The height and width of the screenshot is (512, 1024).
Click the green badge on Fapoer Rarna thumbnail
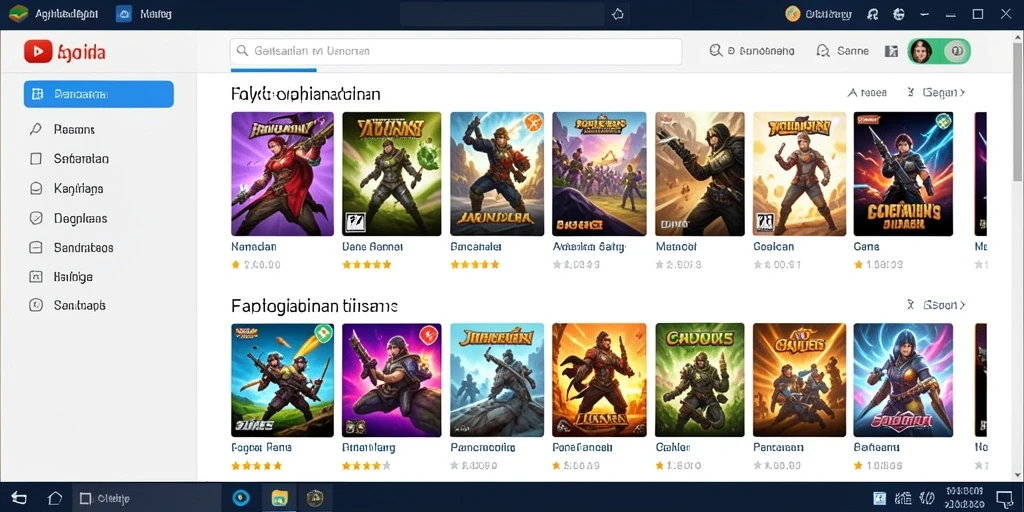[323, 333]
